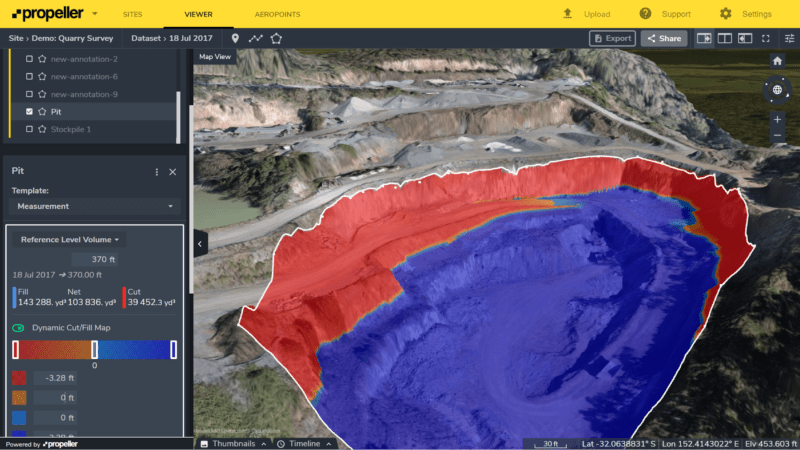Click the Map View label

pos(215,57)
